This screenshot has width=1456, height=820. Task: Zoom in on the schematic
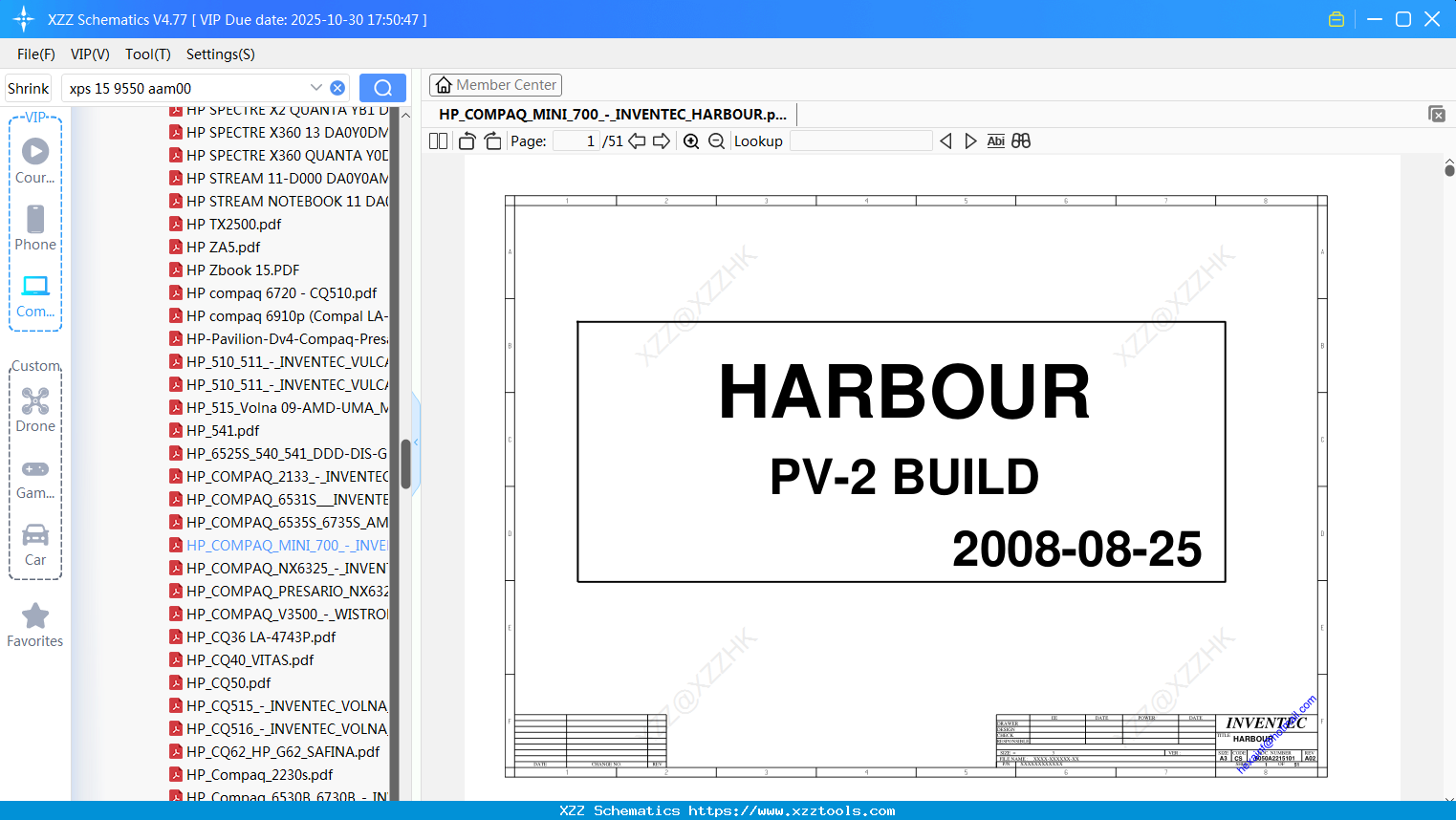click(691, 140)
